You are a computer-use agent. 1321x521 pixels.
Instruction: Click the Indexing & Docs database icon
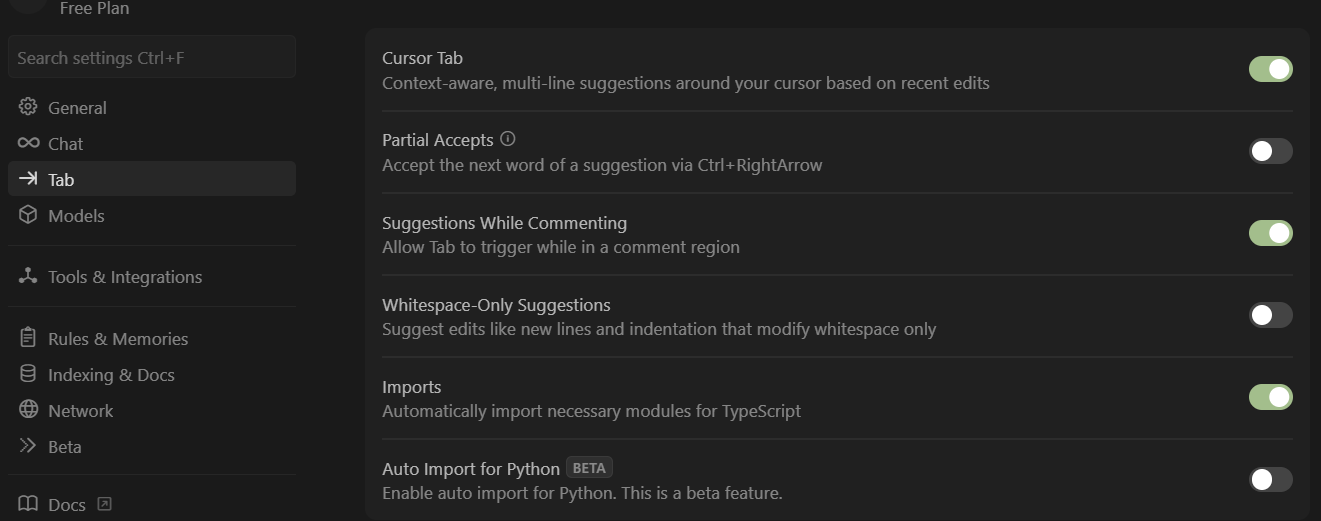click(x=28, y=374)
